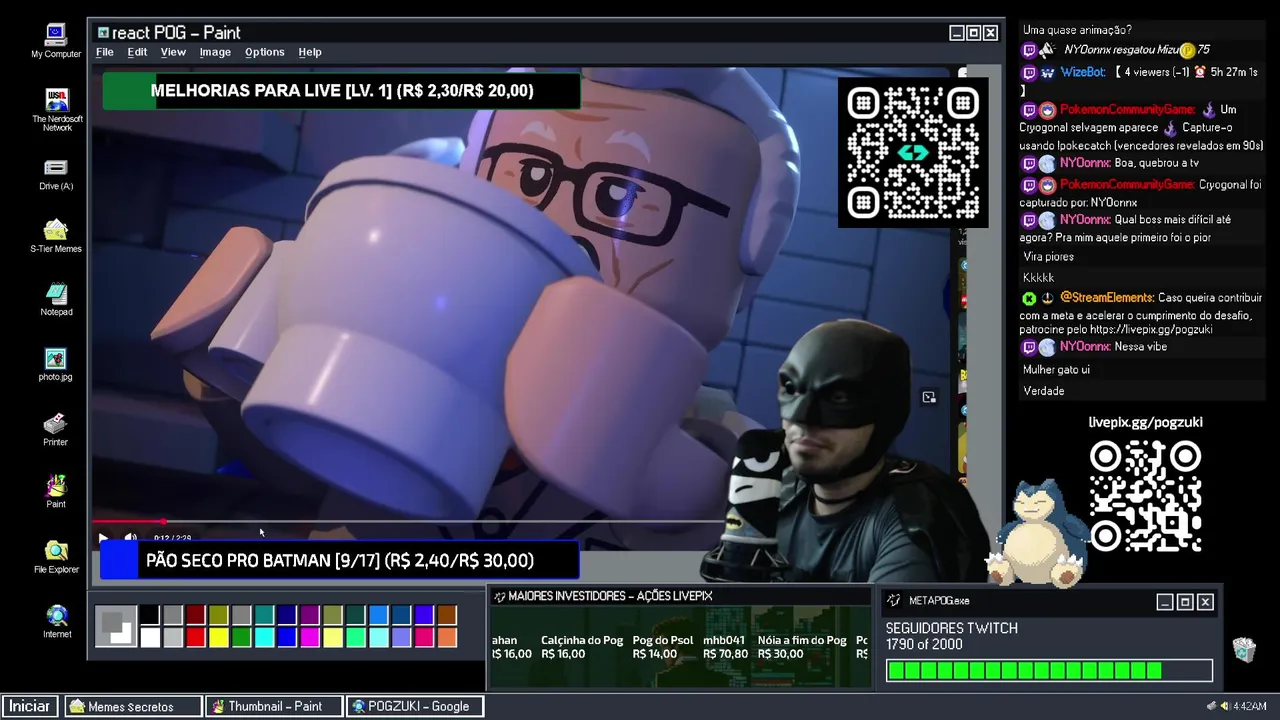Click the Maiores Investidores panel header icon
This screenshot has width=1280, height=720.
499,597
